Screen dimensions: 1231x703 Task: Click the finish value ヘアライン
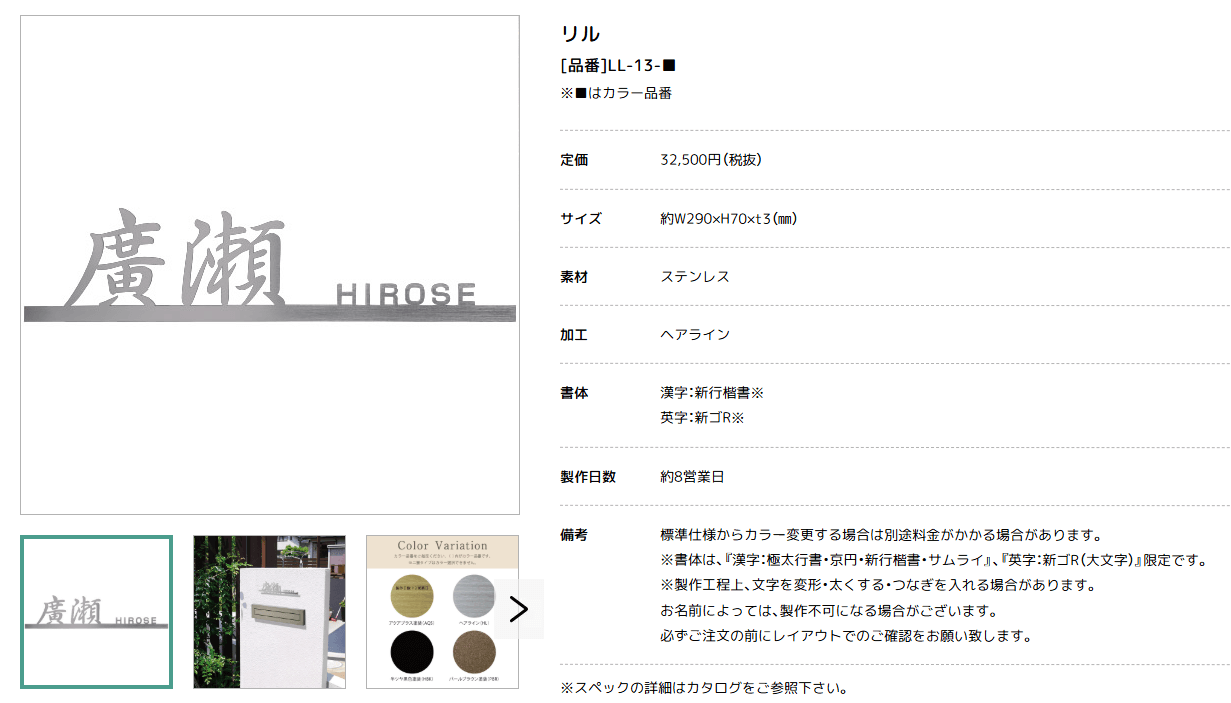695,334
